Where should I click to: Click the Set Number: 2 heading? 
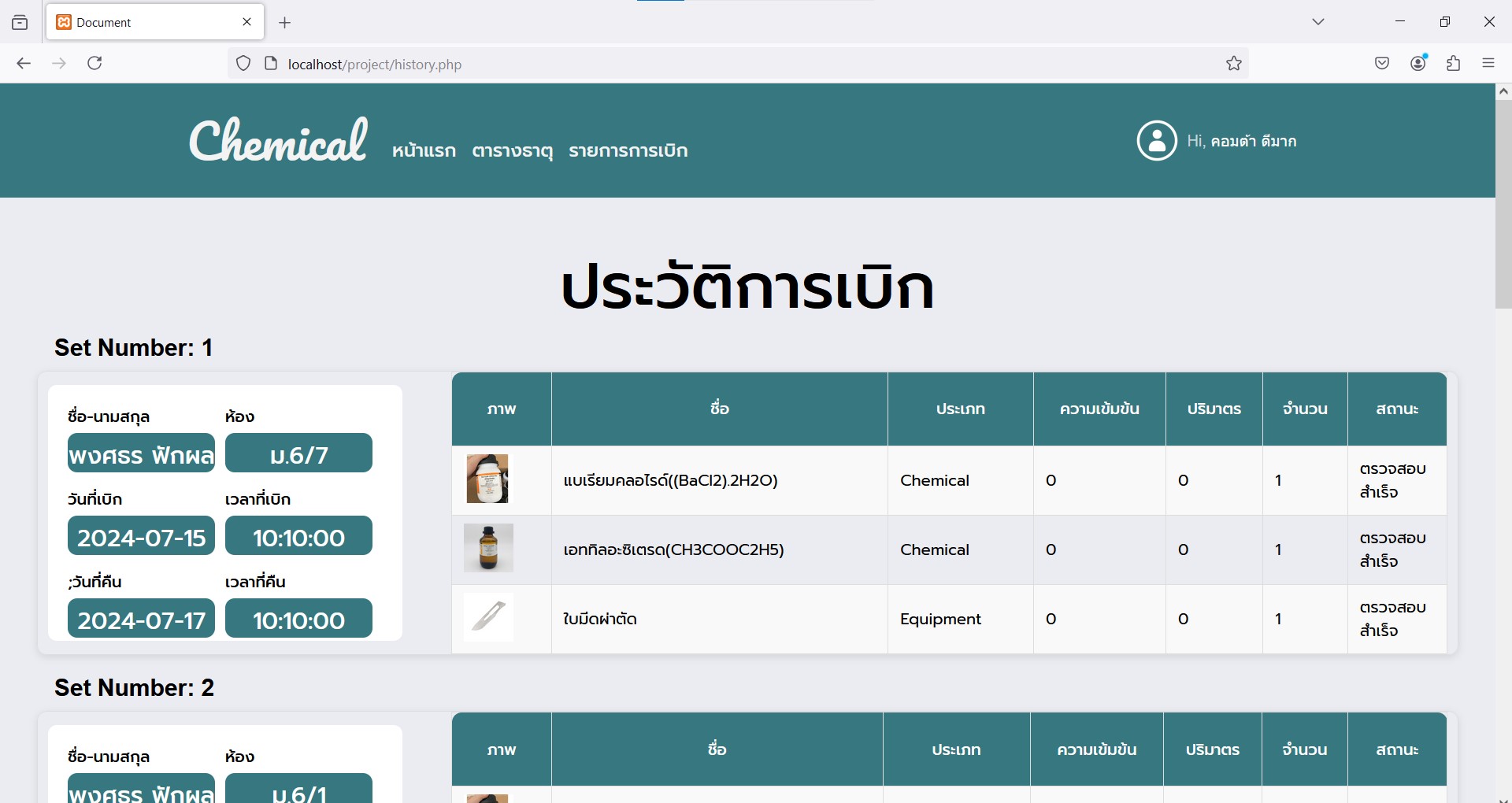[135, 687]
